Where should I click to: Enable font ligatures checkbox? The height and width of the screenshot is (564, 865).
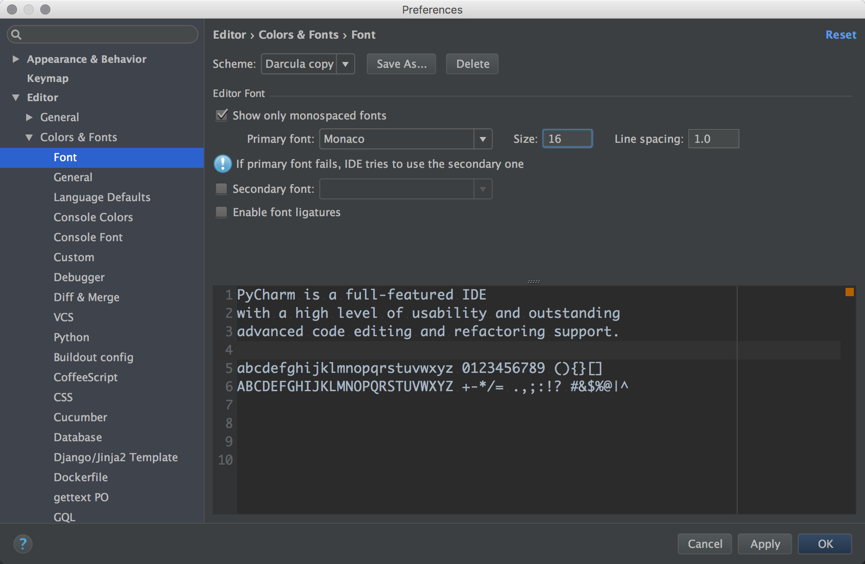click(x=221, y=212)
